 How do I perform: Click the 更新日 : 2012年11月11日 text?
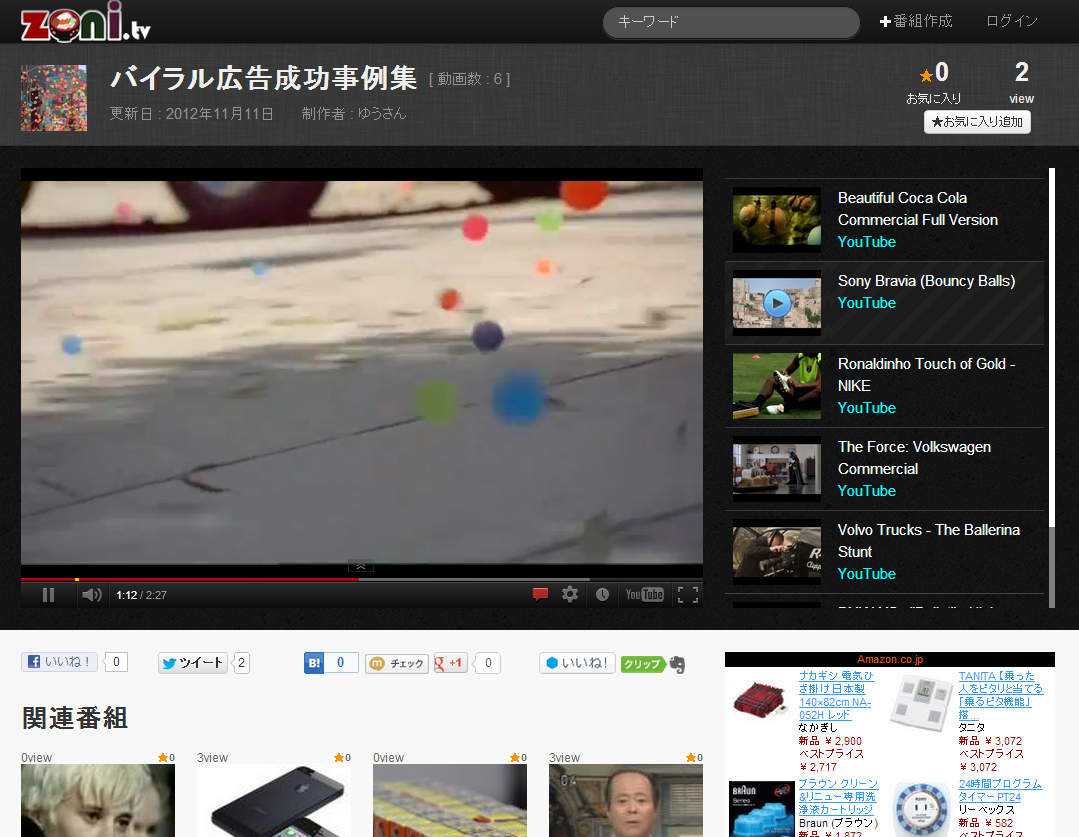point(191,114)
